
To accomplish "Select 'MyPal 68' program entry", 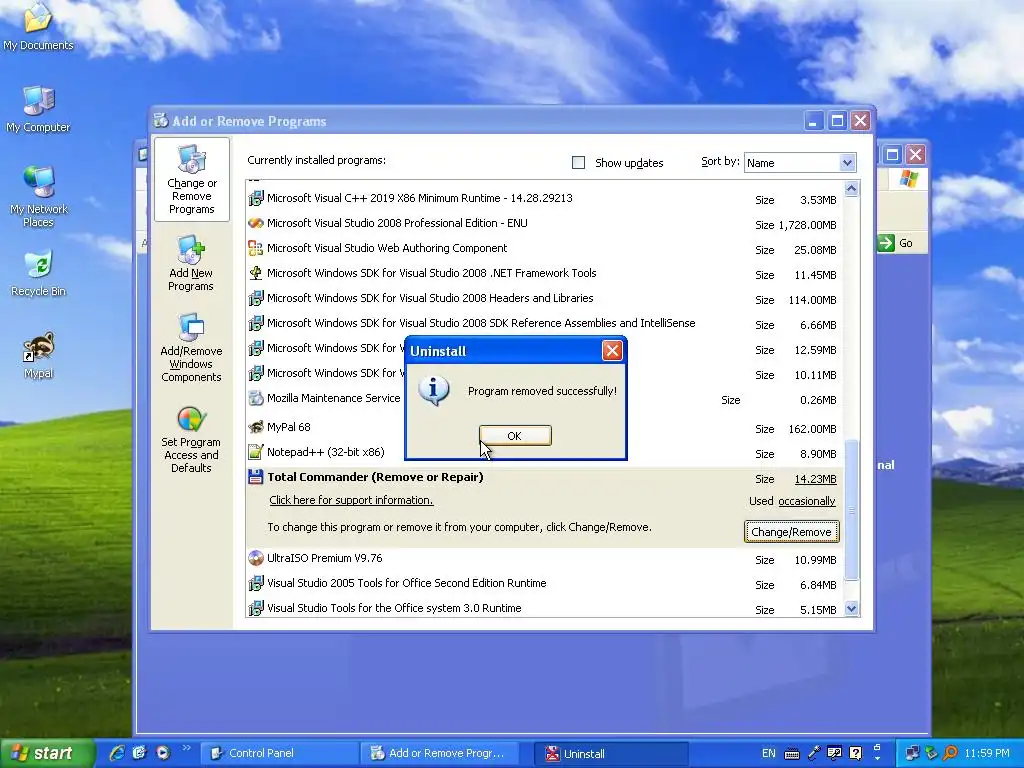I will [545, 428].
